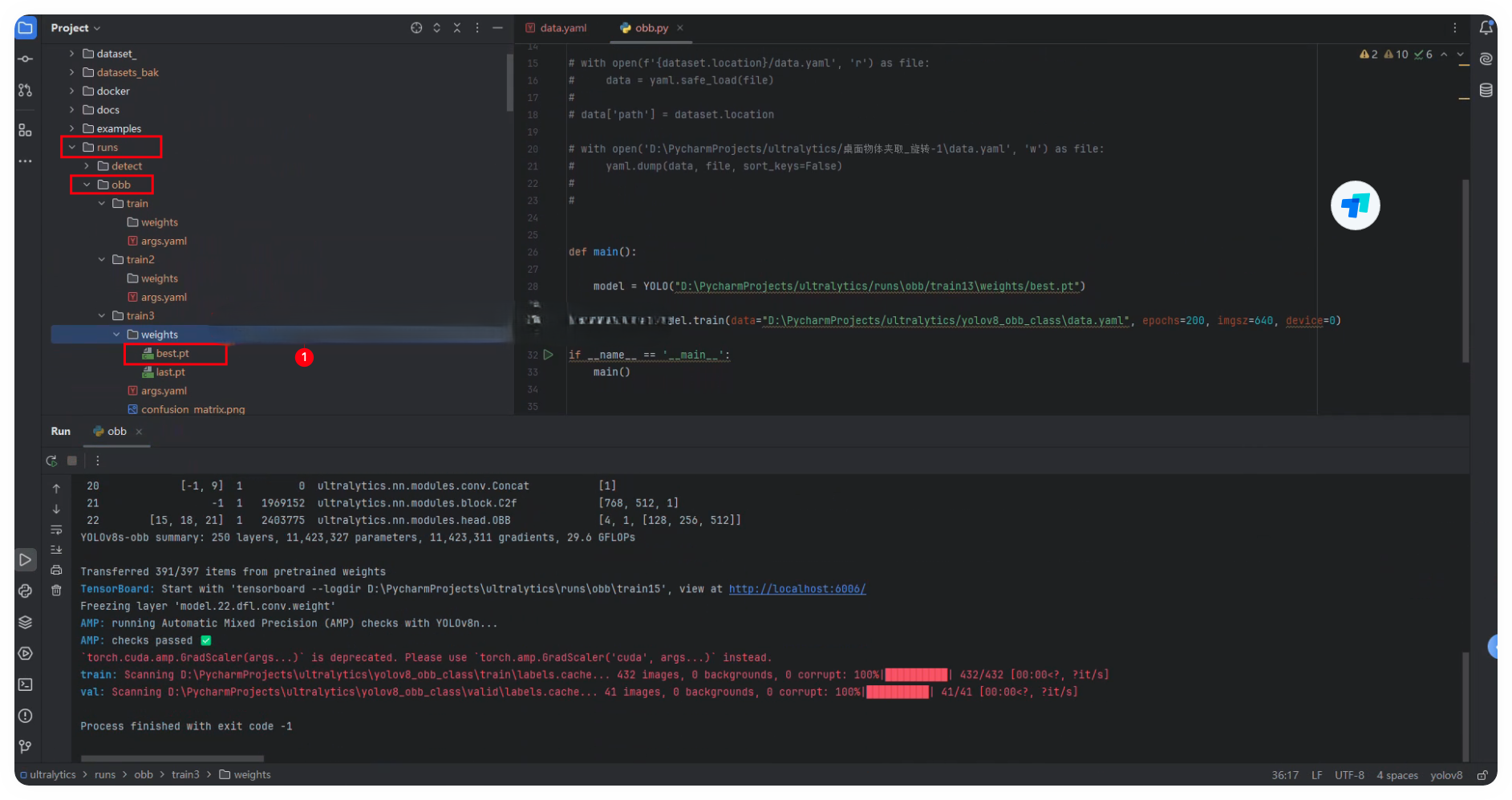Change the LF line separator
The image size is (1512, 800).
(1317, 775)
